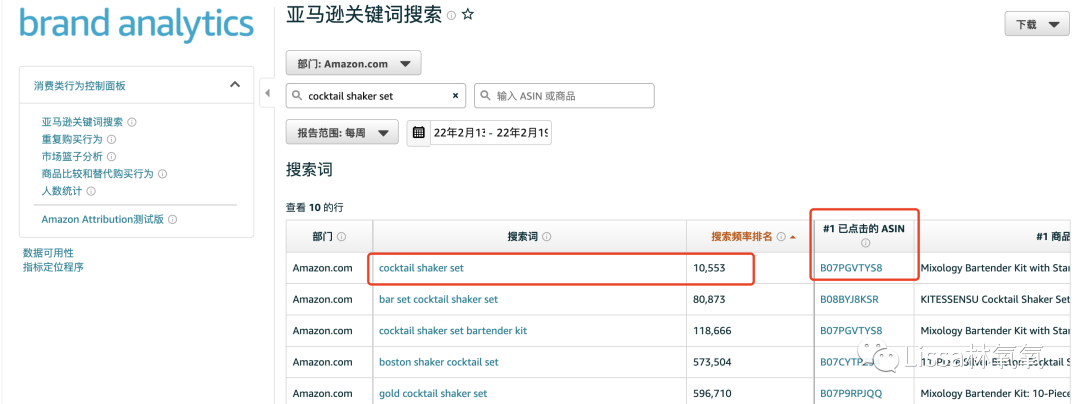Clear the cocktail shaker set search with the X icon
Screen dimensions: 1080x404
[x=455, y=96]
